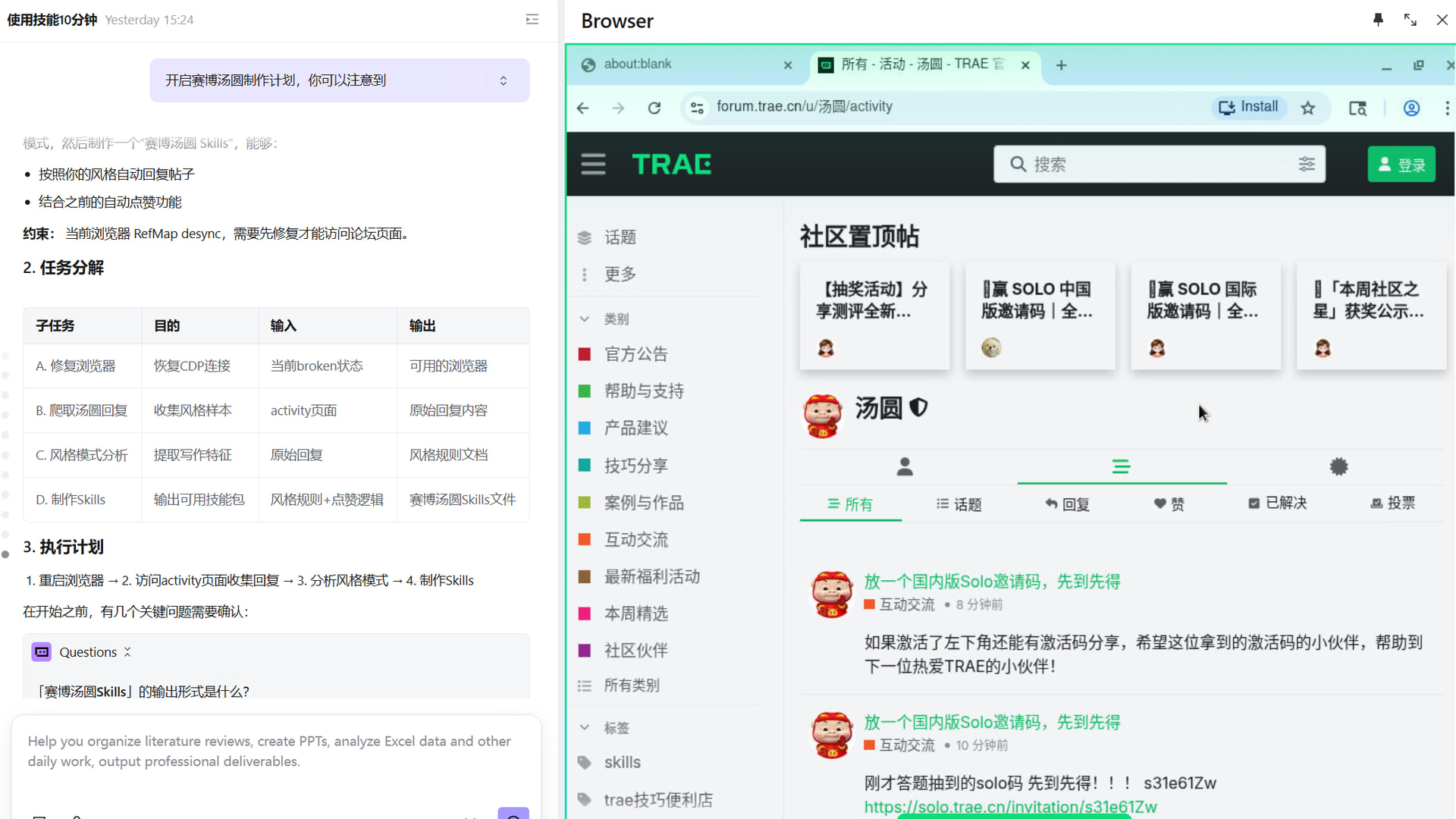The width and height of the screenshot is (1456, 819).
Task: Collapse the 标签 sidebar section
Action: tap(585, 728)
